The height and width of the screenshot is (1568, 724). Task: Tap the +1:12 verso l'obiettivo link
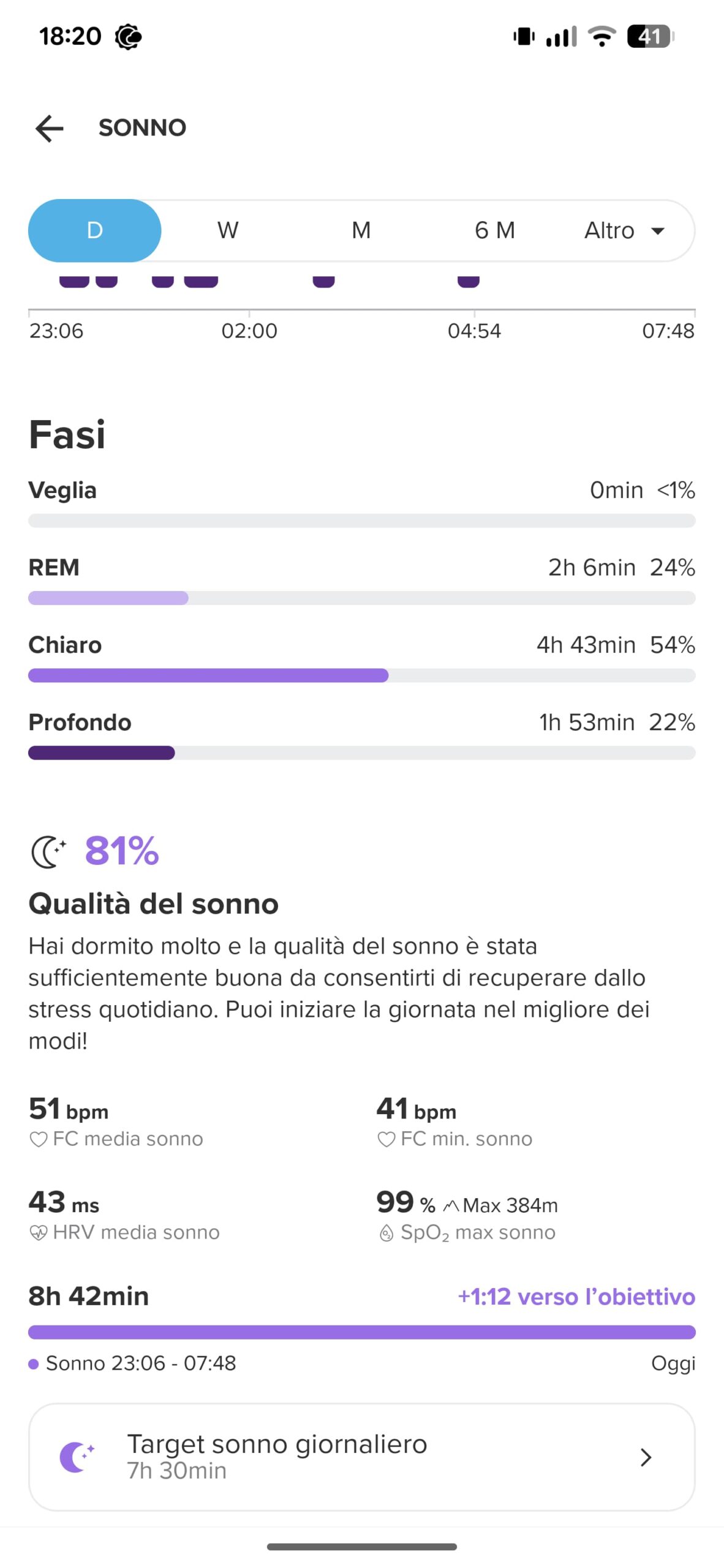576,1297
